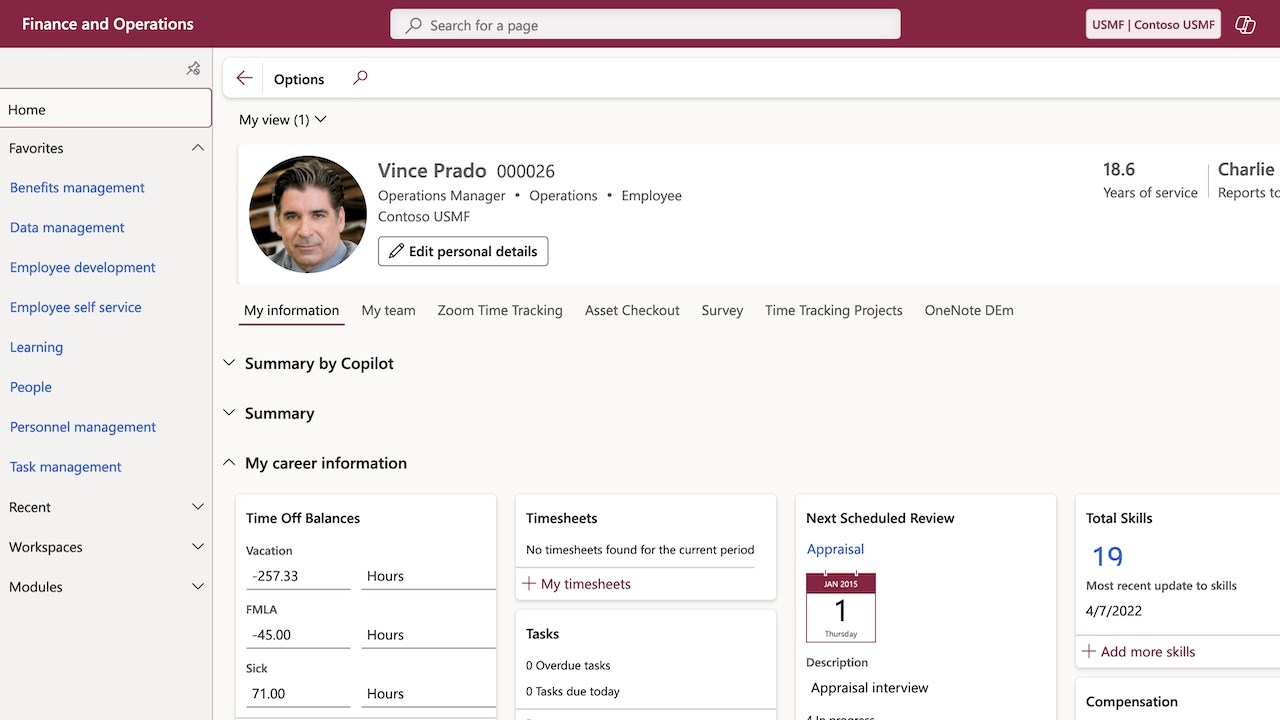
Task: Click the search magnifier beside Options
Action: 360,78
